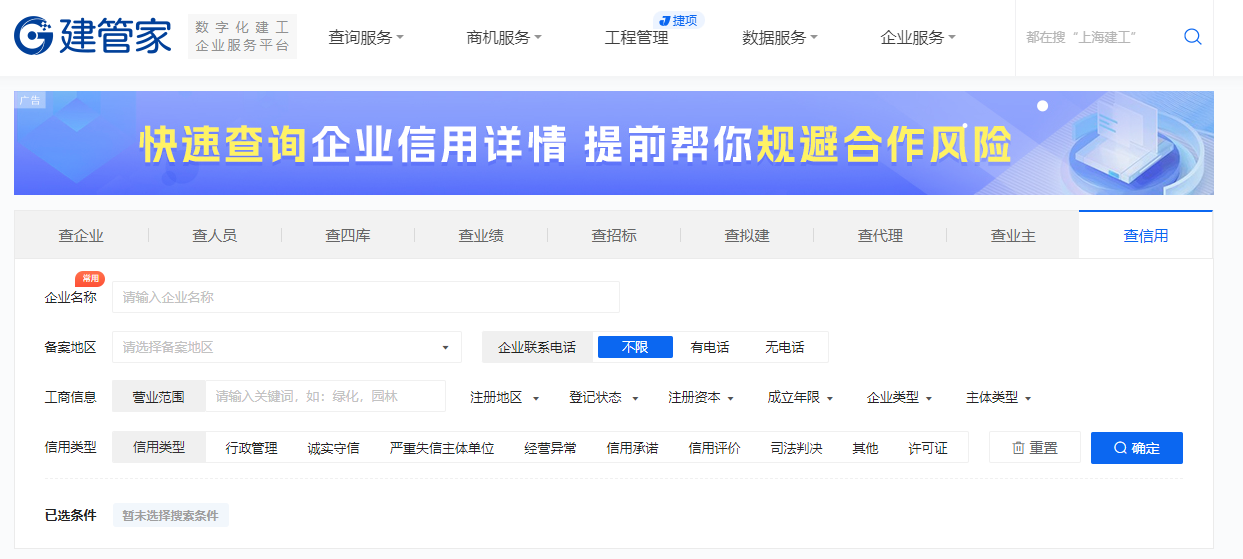Select the 行政管理 credit type
1243x559 pixels.
click(251, 448)
